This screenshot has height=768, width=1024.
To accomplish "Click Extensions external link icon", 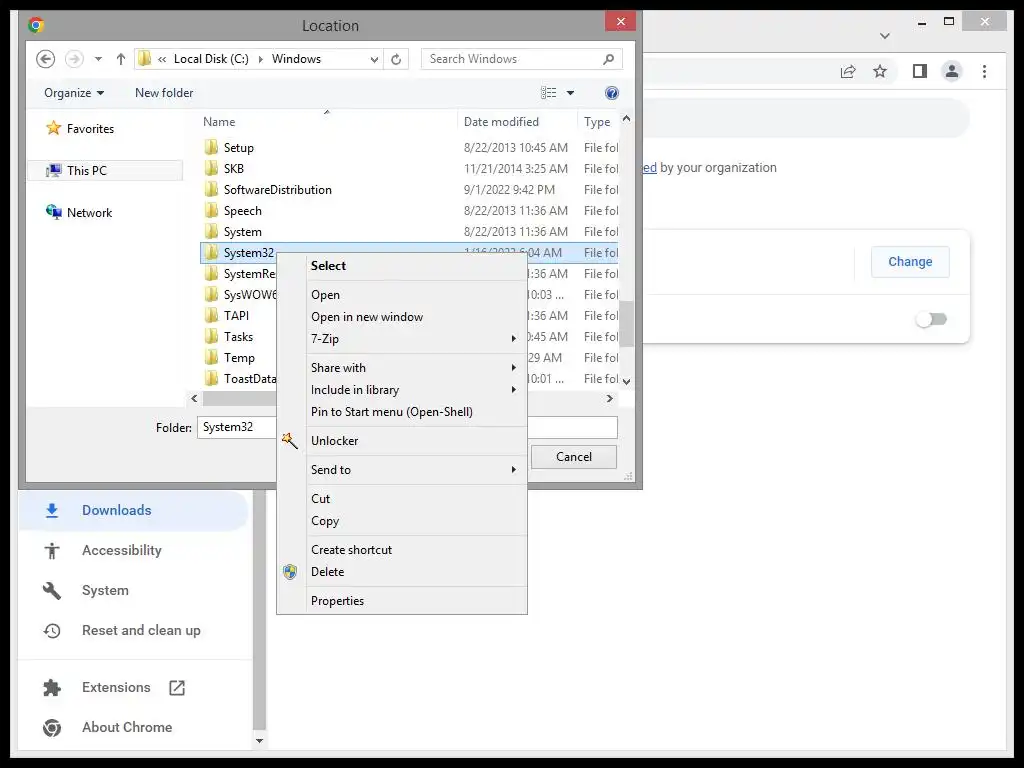I will tap(177, 688).
